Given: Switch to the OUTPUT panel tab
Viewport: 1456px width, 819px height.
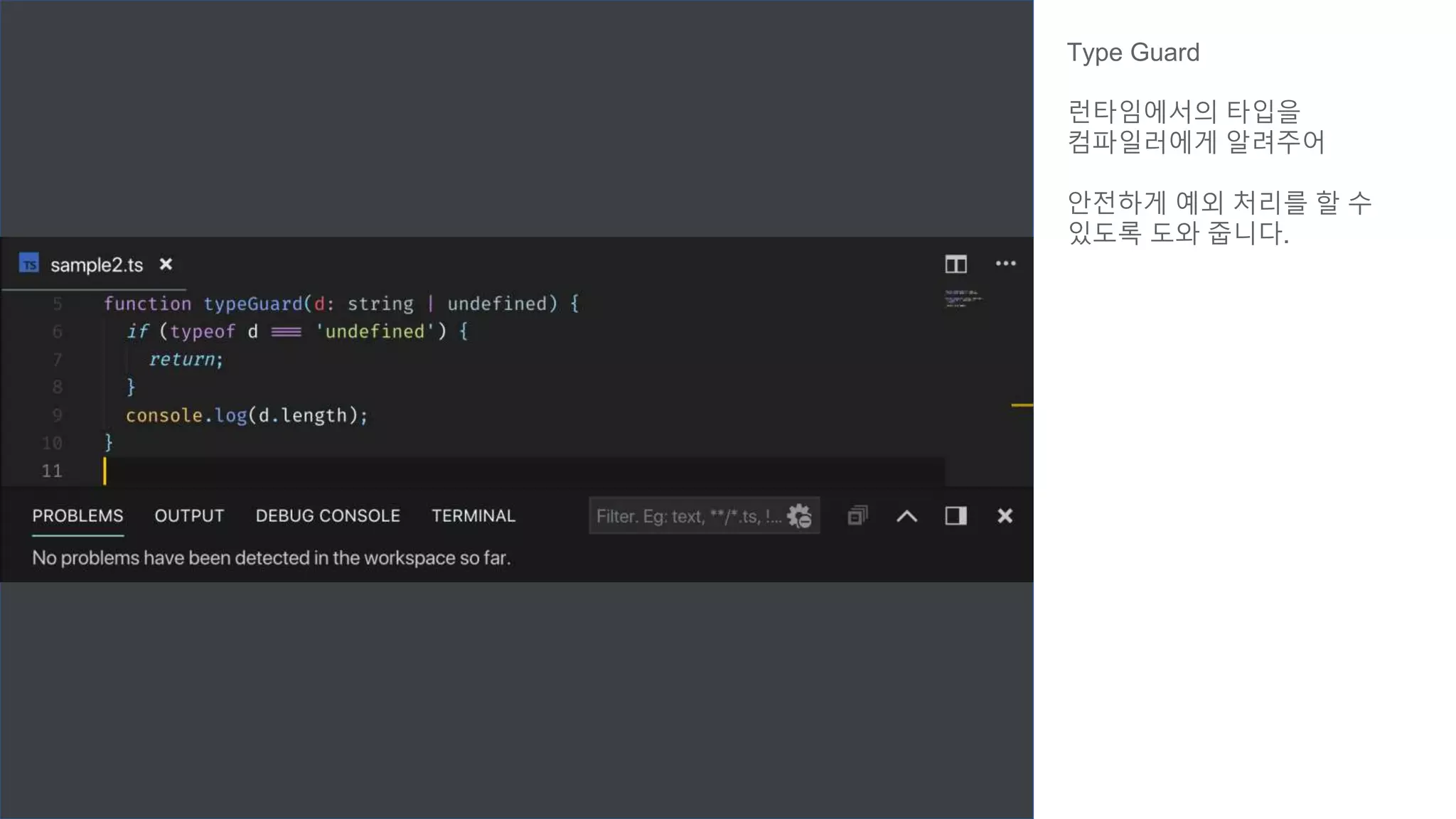Looking at the screenshot, I should coord(189,516).
